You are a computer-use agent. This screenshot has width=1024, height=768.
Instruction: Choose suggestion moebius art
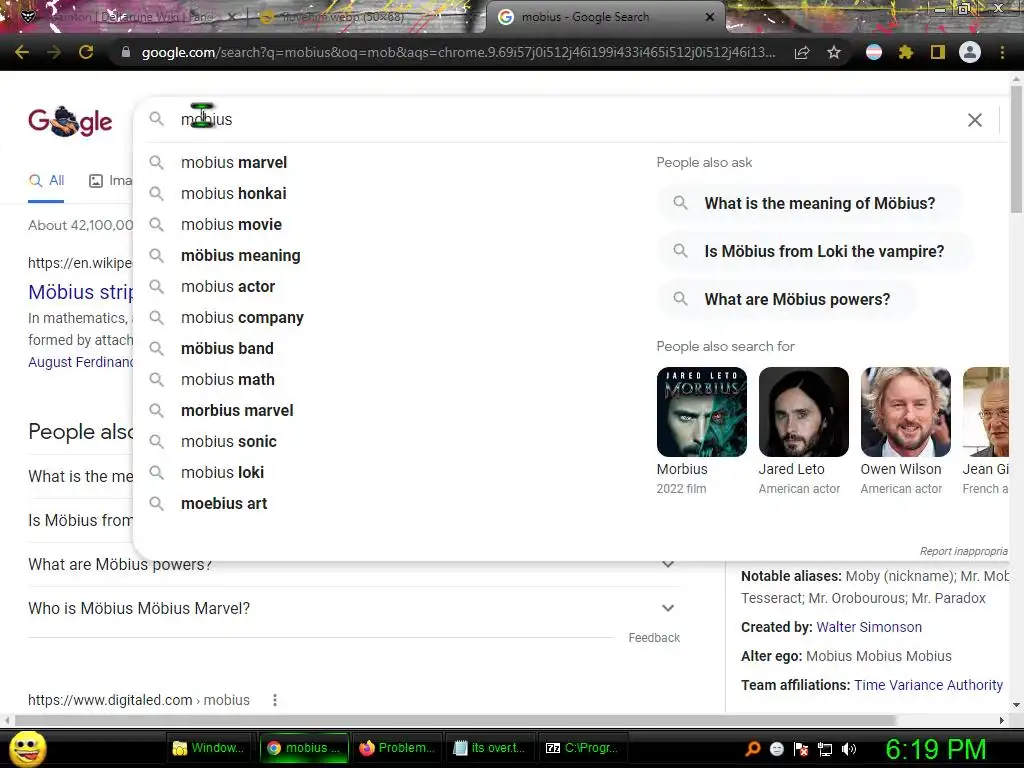point(224,504)
